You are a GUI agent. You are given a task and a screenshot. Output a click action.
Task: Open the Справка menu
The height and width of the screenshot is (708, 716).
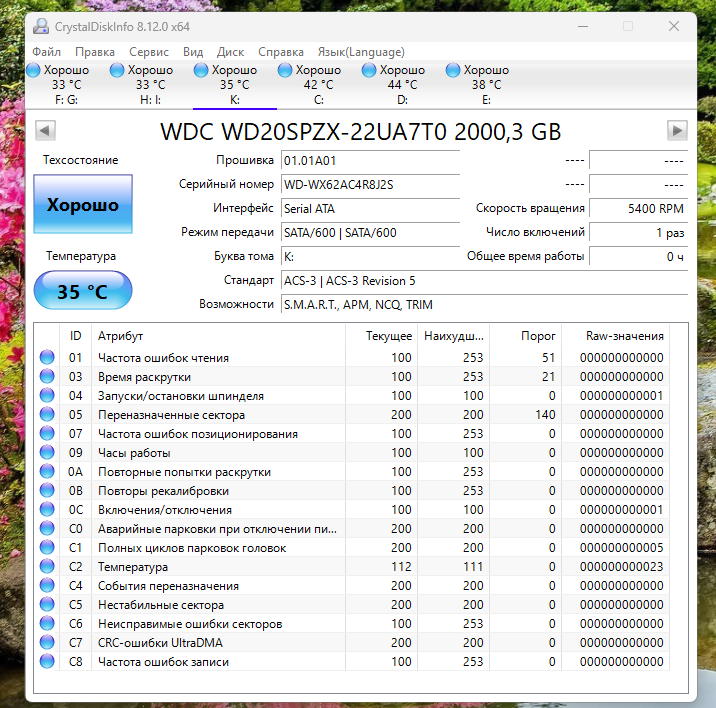tap(280, 52)
